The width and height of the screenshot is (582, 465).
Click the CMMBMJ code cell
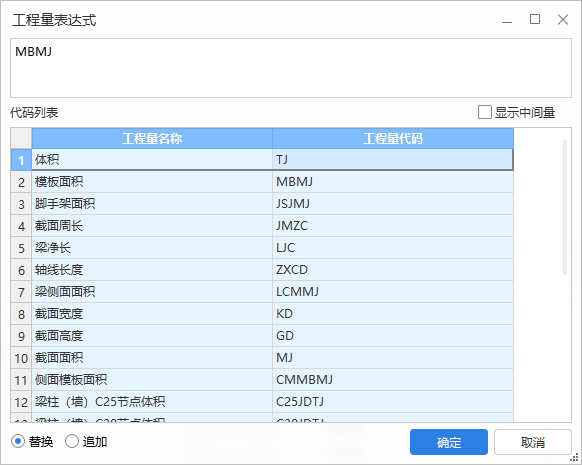coord(393,380)
